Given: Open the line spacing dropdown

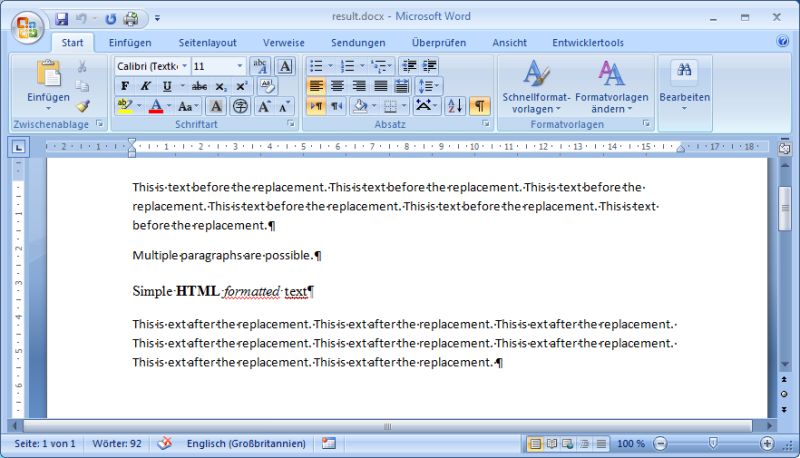Looking at the screenshot, I should (x=428, y=86).
